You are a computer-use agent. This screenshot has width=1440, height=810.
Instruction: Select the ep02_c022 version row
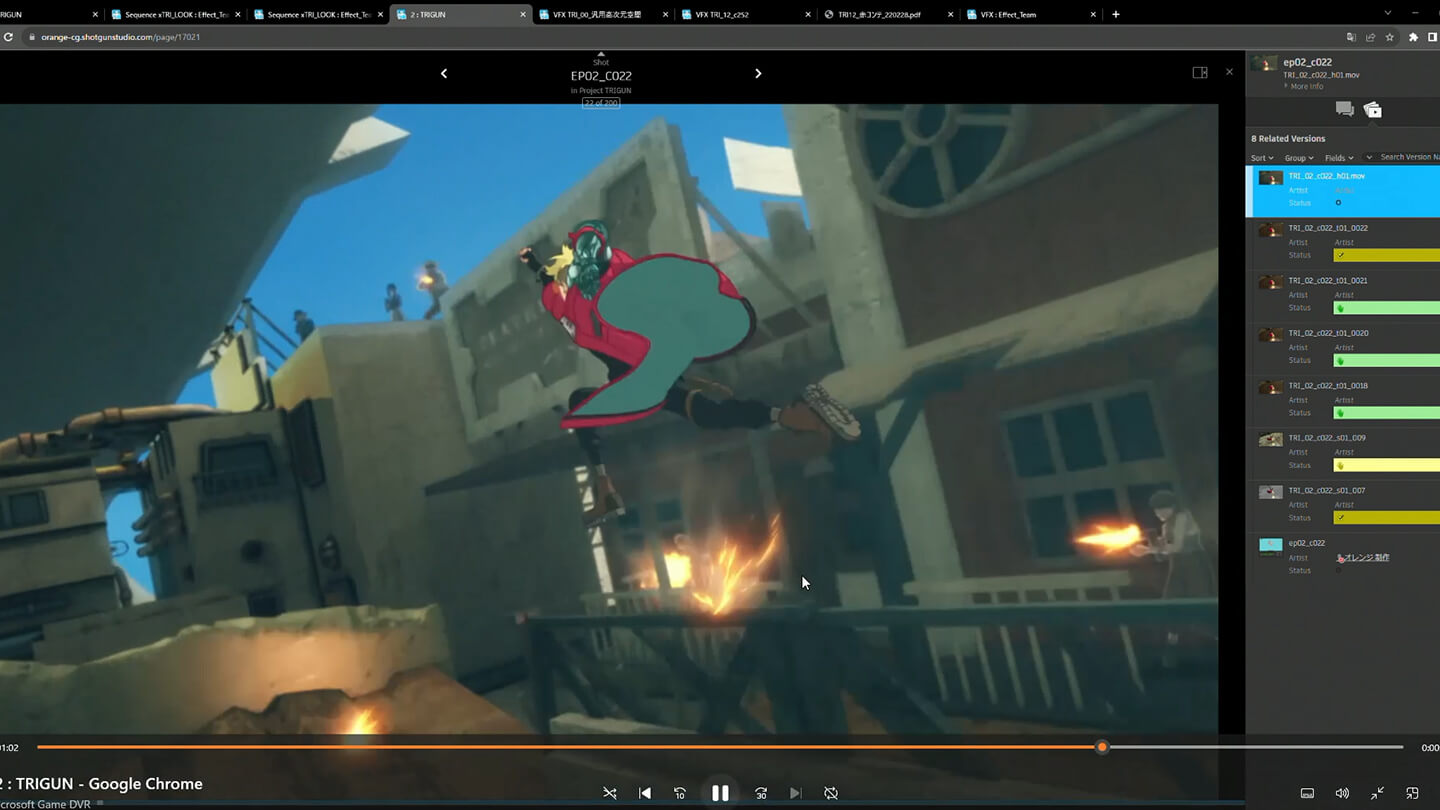click(1343, 558)
